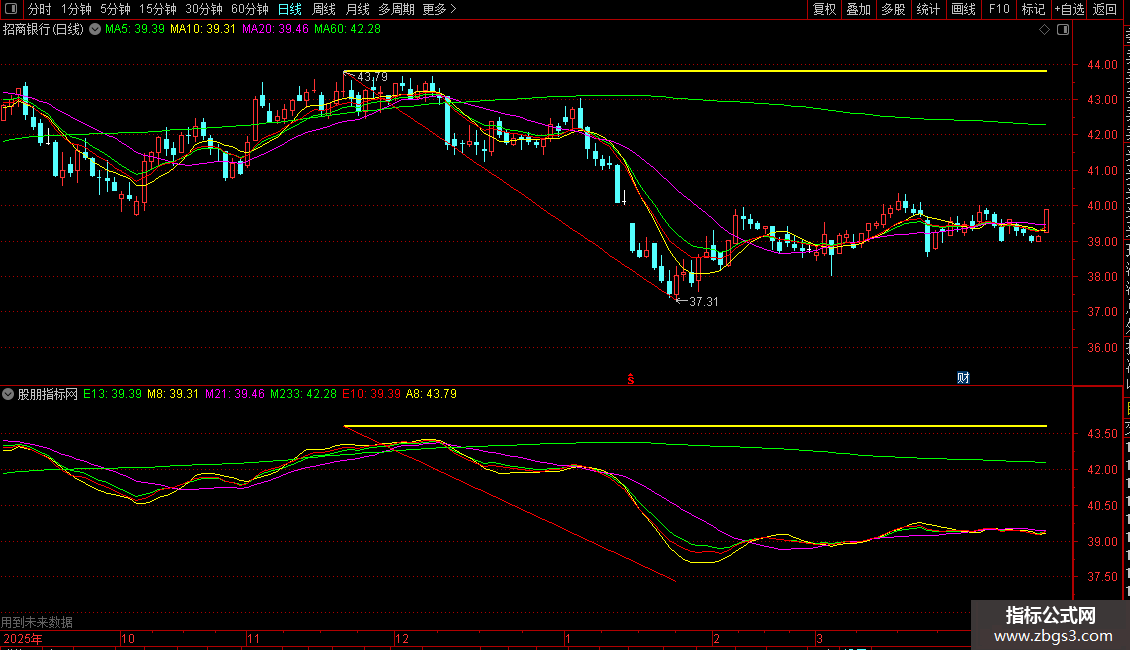
Task: Click the 36.00 price axis label
Action: point(1103,347)
